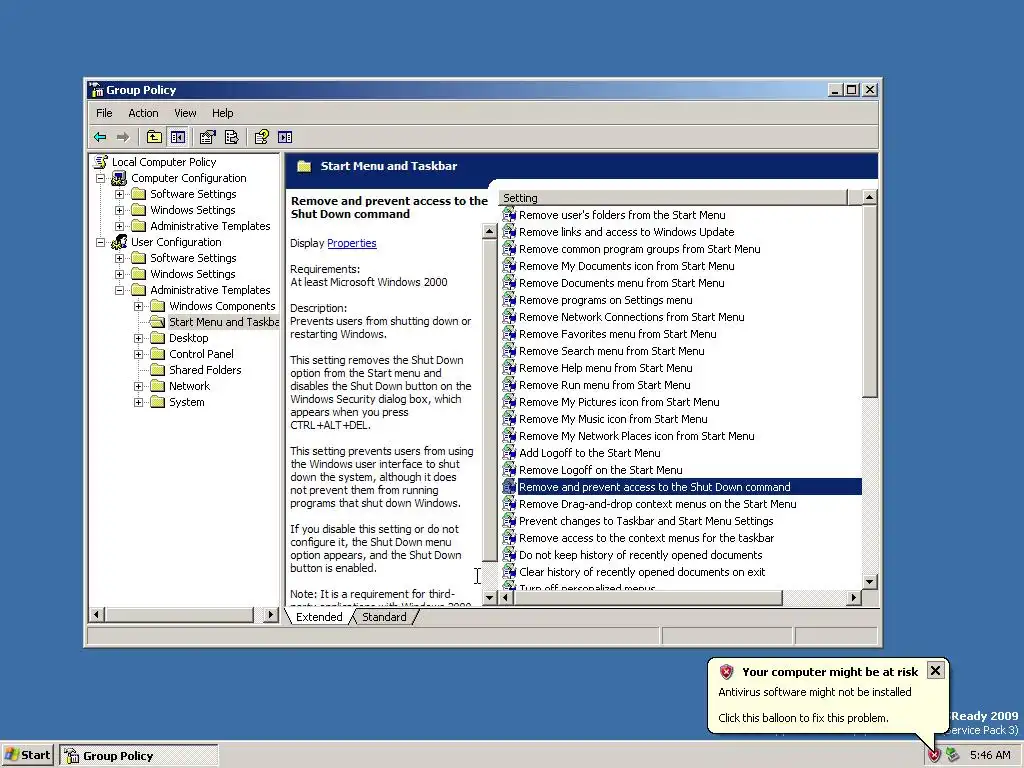
Task: Select Remove user's folders from Start Menu
Action: [x=622, y=216]
